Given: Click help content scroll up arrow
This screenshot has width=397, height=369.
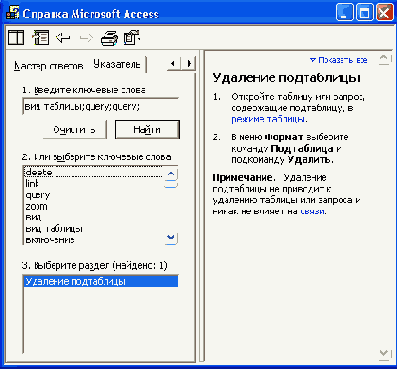Looking at the screenshot, I should 384,59.
